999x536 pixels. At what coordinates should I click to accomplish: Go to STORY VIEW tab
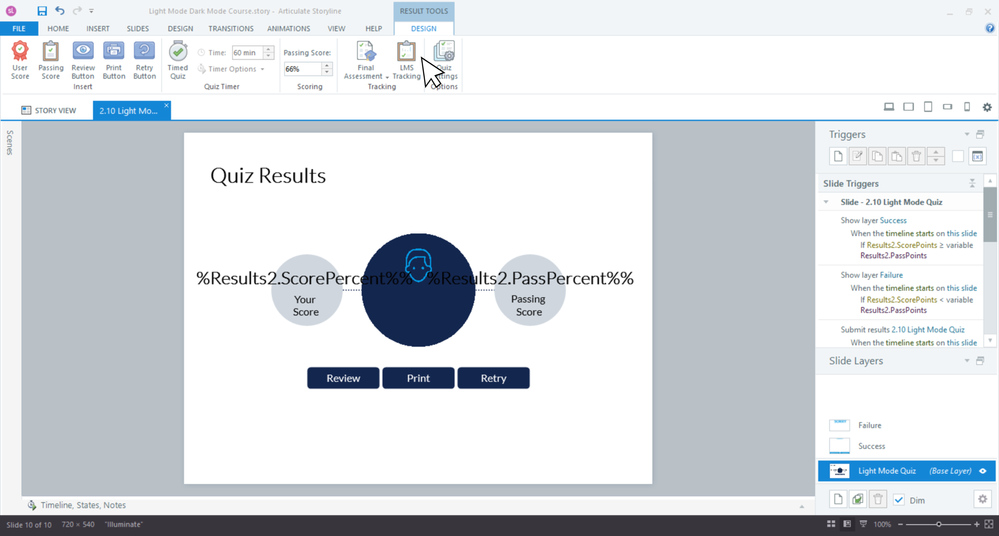click(x=49, y=110)
